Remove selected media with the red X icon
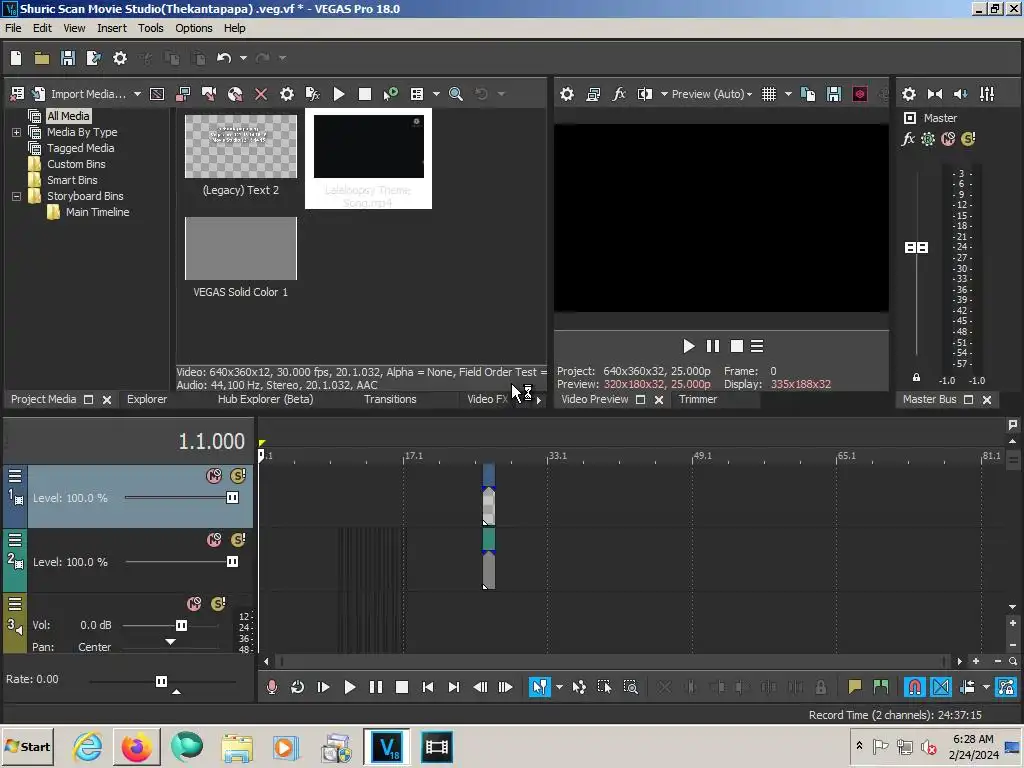Screen dimensions: 1024x768 click(x=261, y=94)
